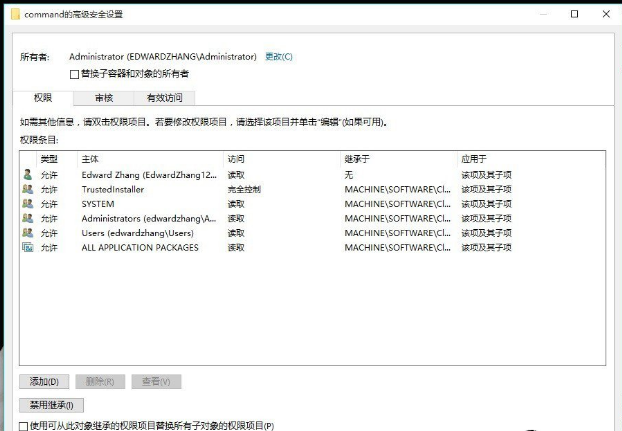Click the owner name Administrator (EDWARDZHANG\Administrator)

[163, 57]
